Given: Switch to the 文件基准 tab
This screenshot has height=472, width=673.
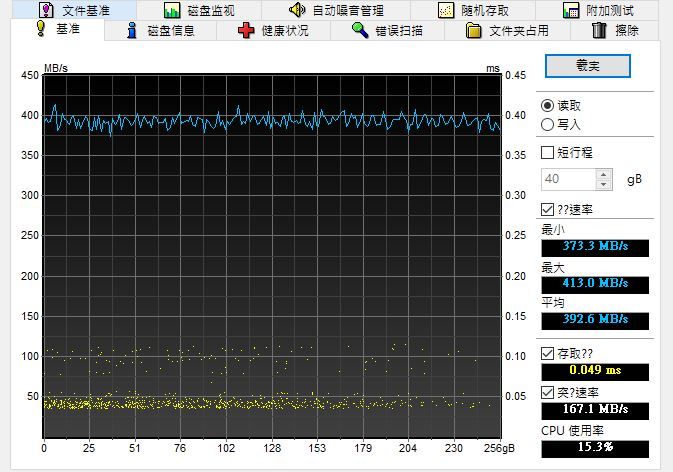Looking at the screenshot, I should click(75, 10).
